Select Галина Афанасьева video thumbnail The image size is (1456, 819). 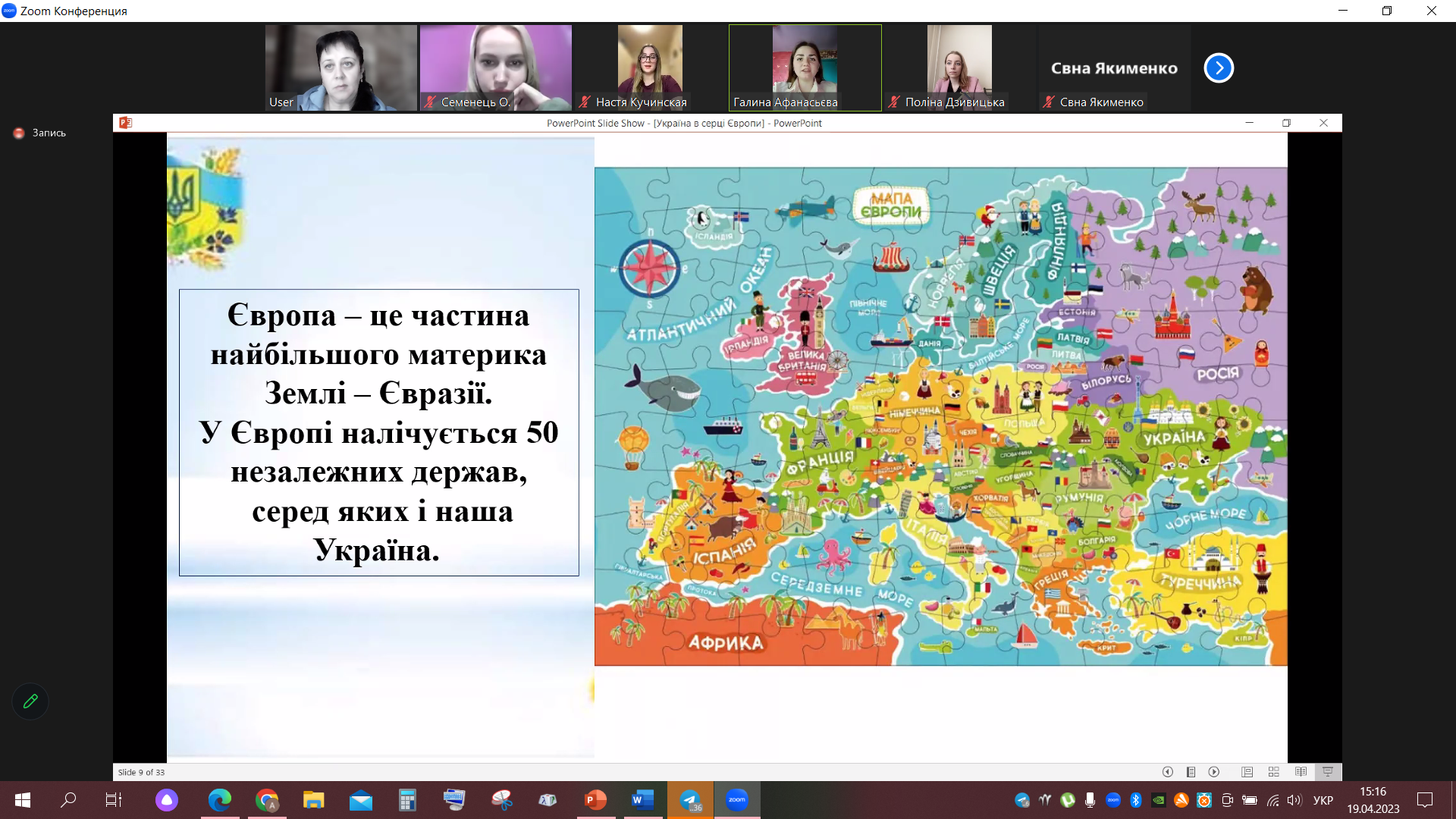tap(805, 68)
